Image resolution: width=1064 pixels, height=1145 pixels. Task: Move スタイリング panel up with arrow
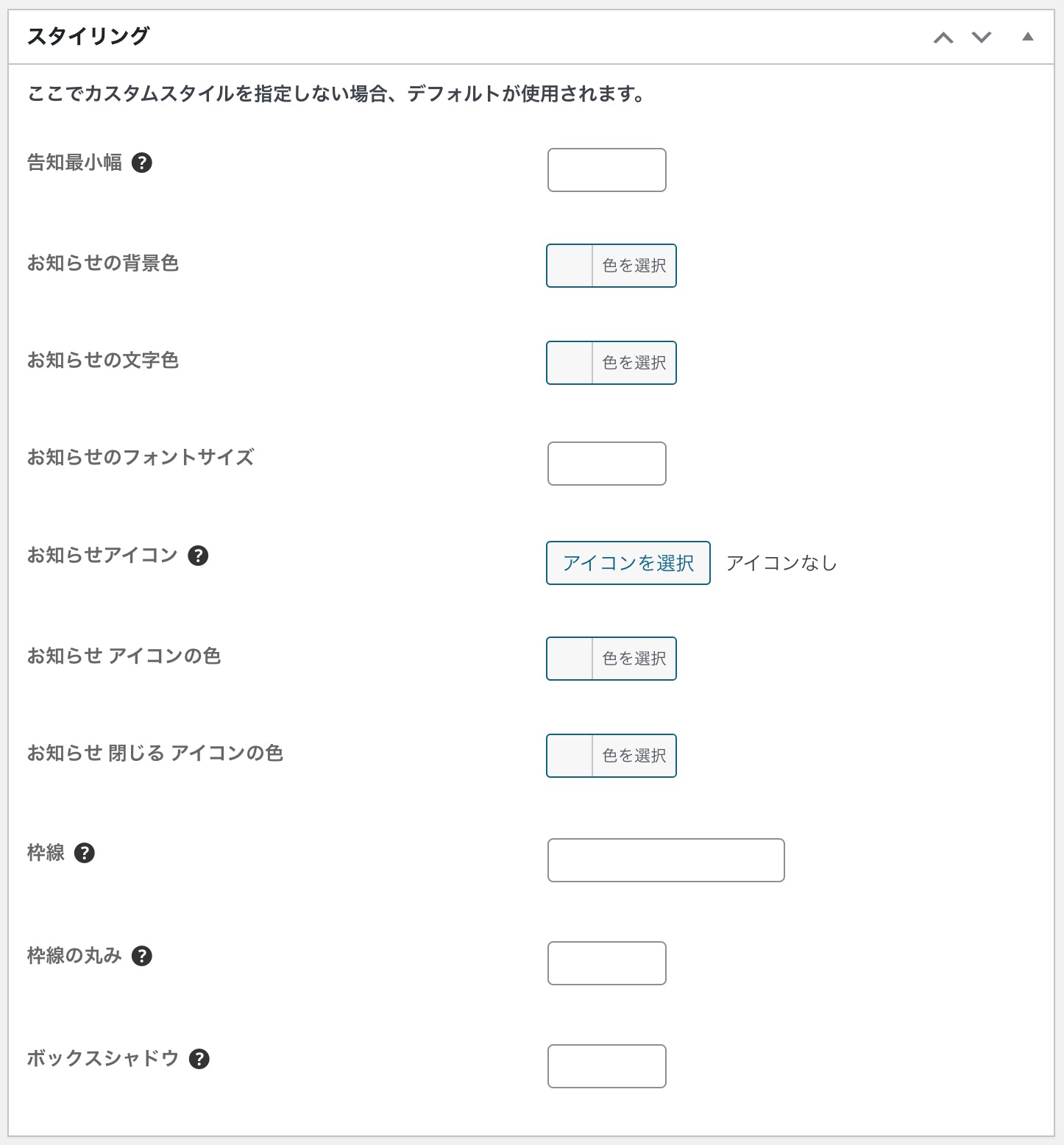click(x=943, y=38)
